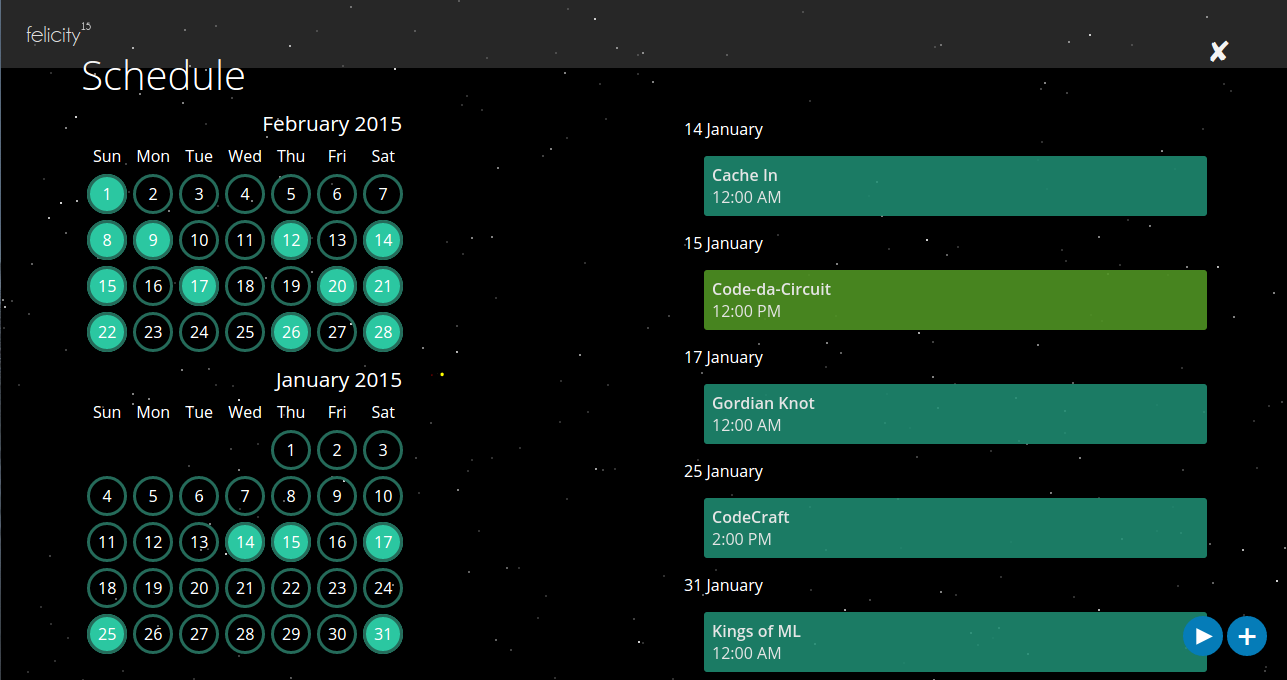This screenshot has width=1287, height=680.
Task: Click the blue plus button icon
Action: coord(1247,636)
